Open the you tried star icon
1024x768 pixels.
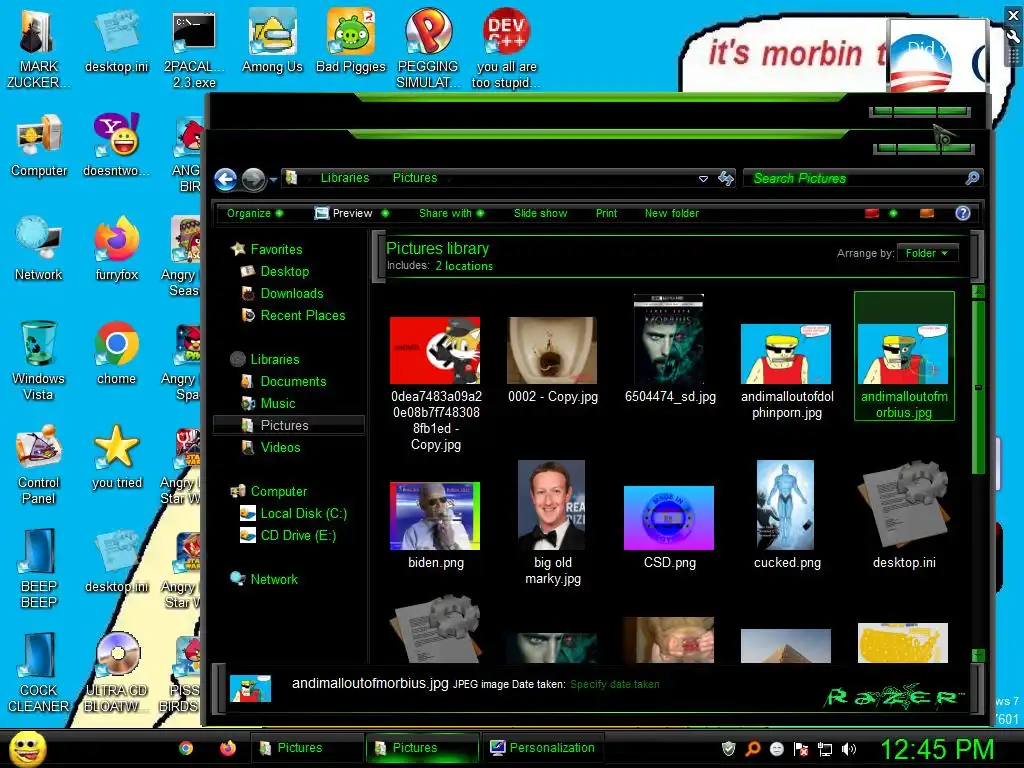116,456
